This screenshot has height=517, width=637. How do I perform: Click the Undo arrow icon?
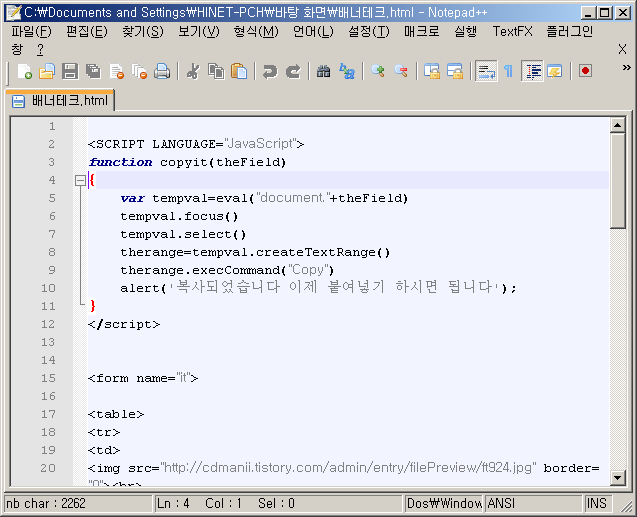[x=270, y=71]
